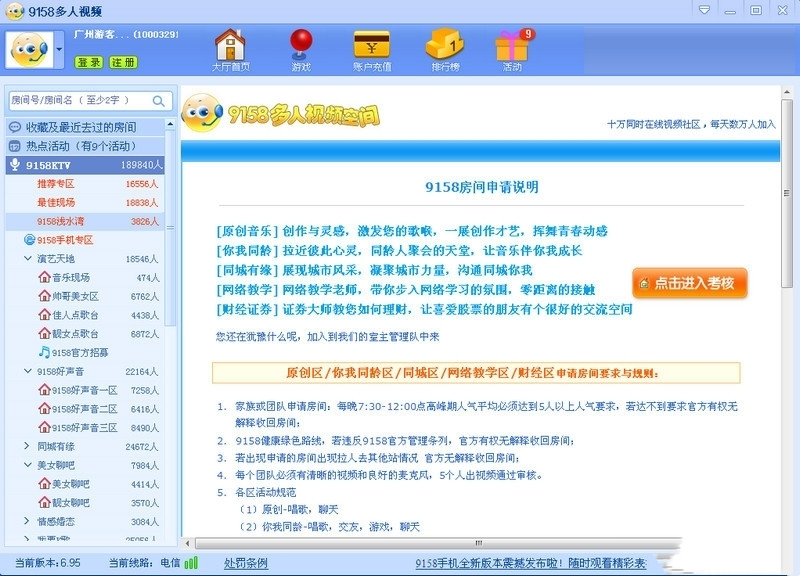
Task: Expand the 情感婚恋 category
Action: (28, 521)
